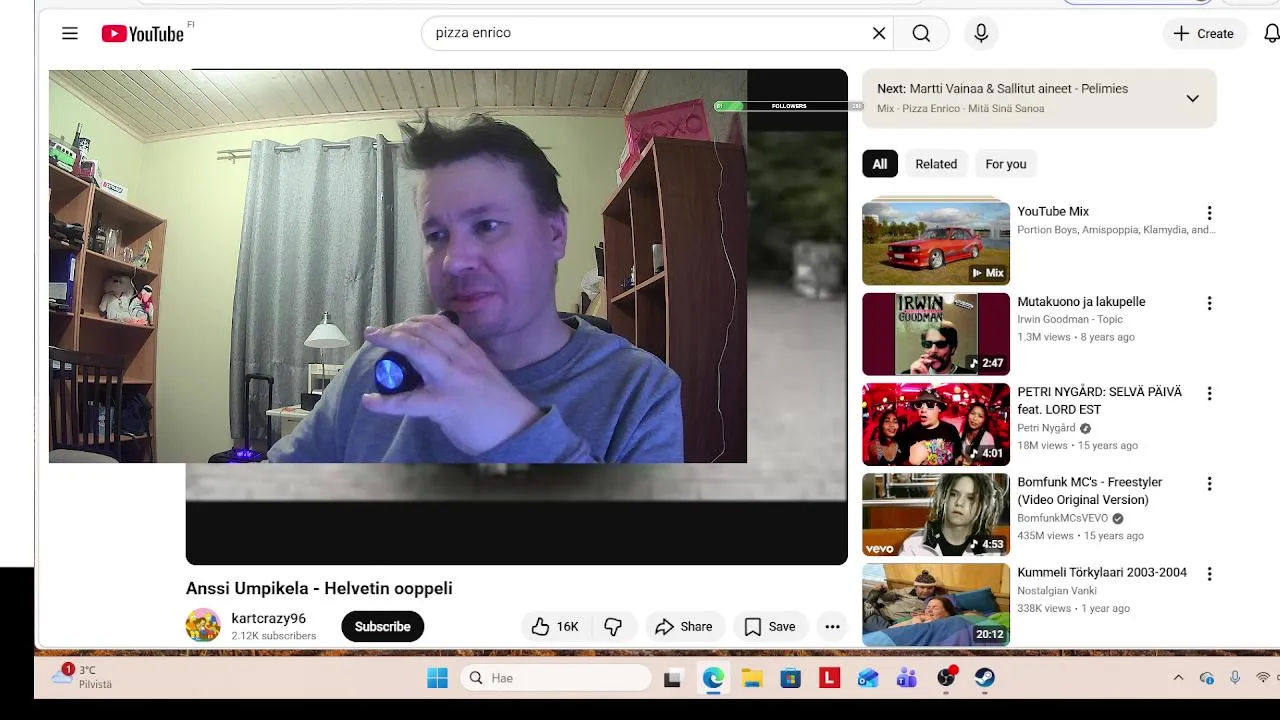Open options for Kummeli Törkylaari video
This screenshot has width=1280, height=720.
pos(1209,574)
